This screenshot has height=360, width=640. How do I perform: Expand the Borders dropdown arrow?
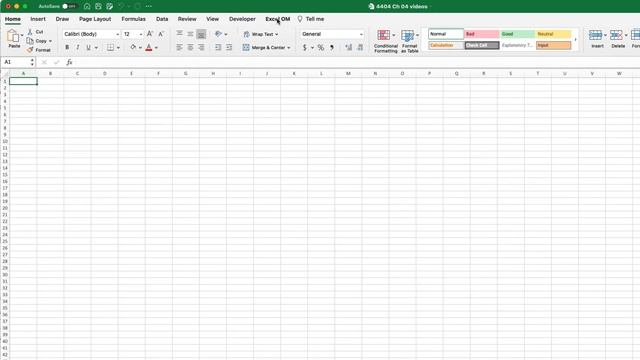pos(118,48)
